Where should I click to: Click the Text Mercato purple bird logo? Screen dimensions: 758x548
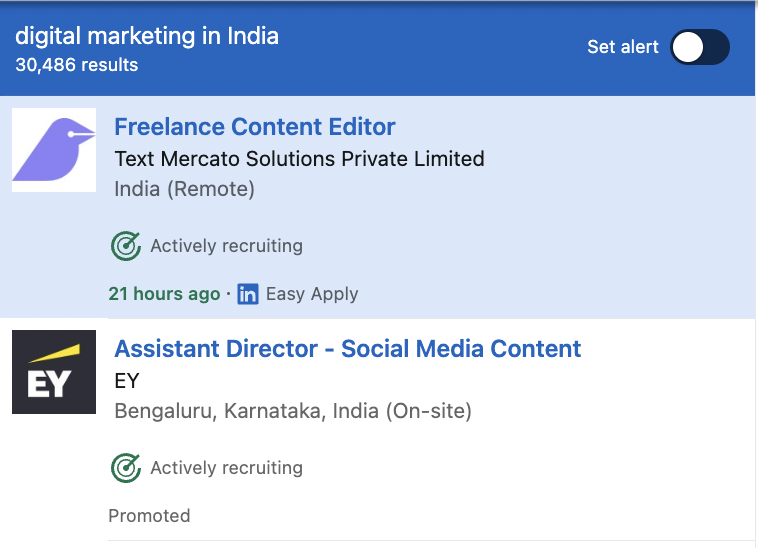(x=54, y=150)
